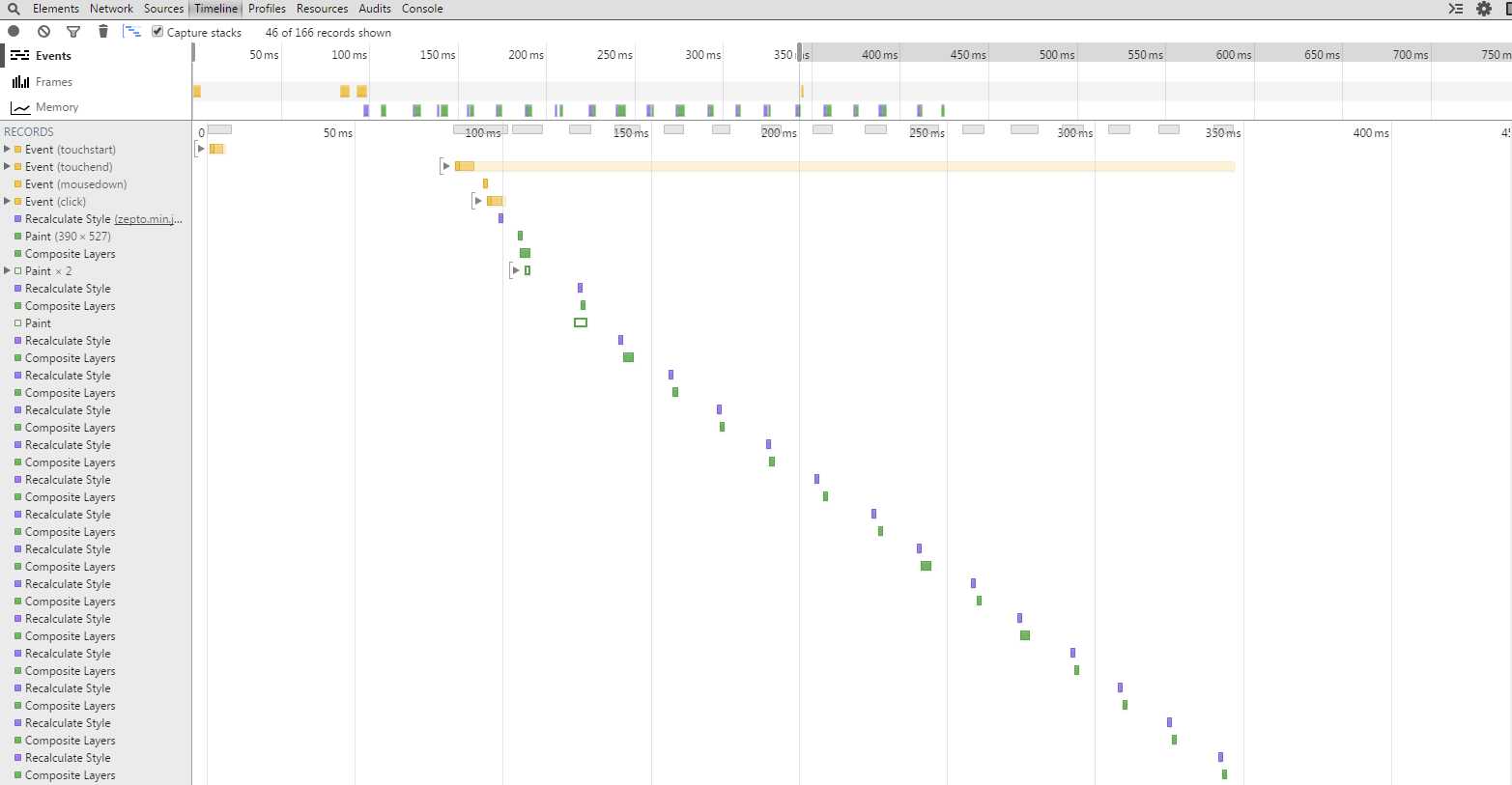The height and width of the screenshot is (785, 1512).
Task: Select the Paint (390 × 527) record
Action: pyautogui.click(x=96, y=237)
